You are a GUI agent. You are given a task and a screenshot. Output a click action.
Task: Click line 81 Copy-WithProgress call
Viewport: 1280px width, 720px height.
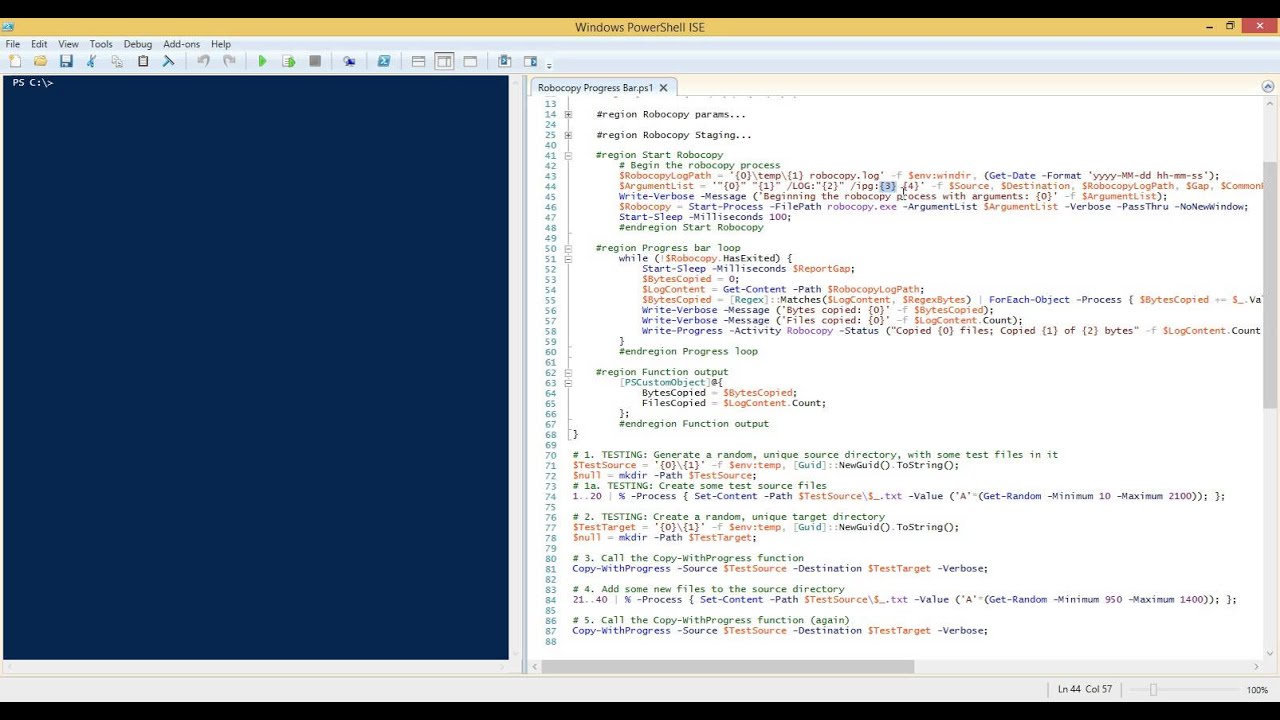(x=780, y=569)
